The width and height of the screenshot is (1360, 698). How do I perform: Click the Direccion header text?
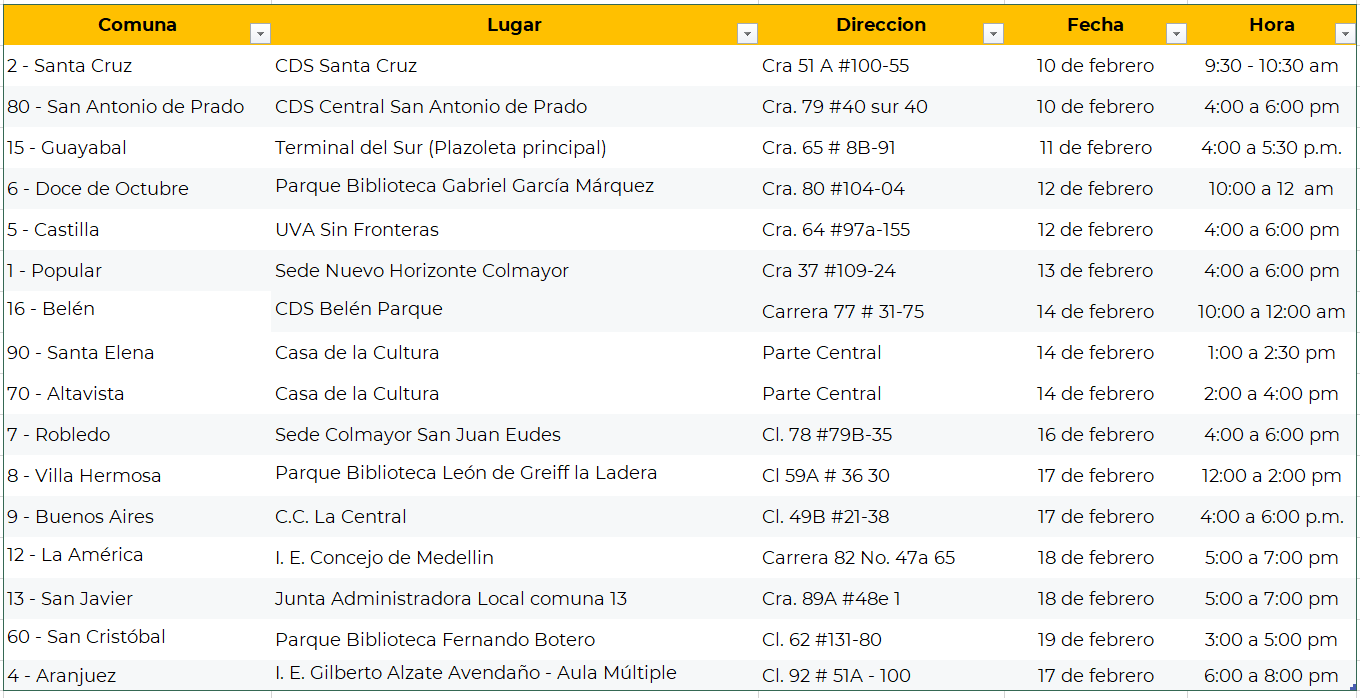click(x=881, y=25)
